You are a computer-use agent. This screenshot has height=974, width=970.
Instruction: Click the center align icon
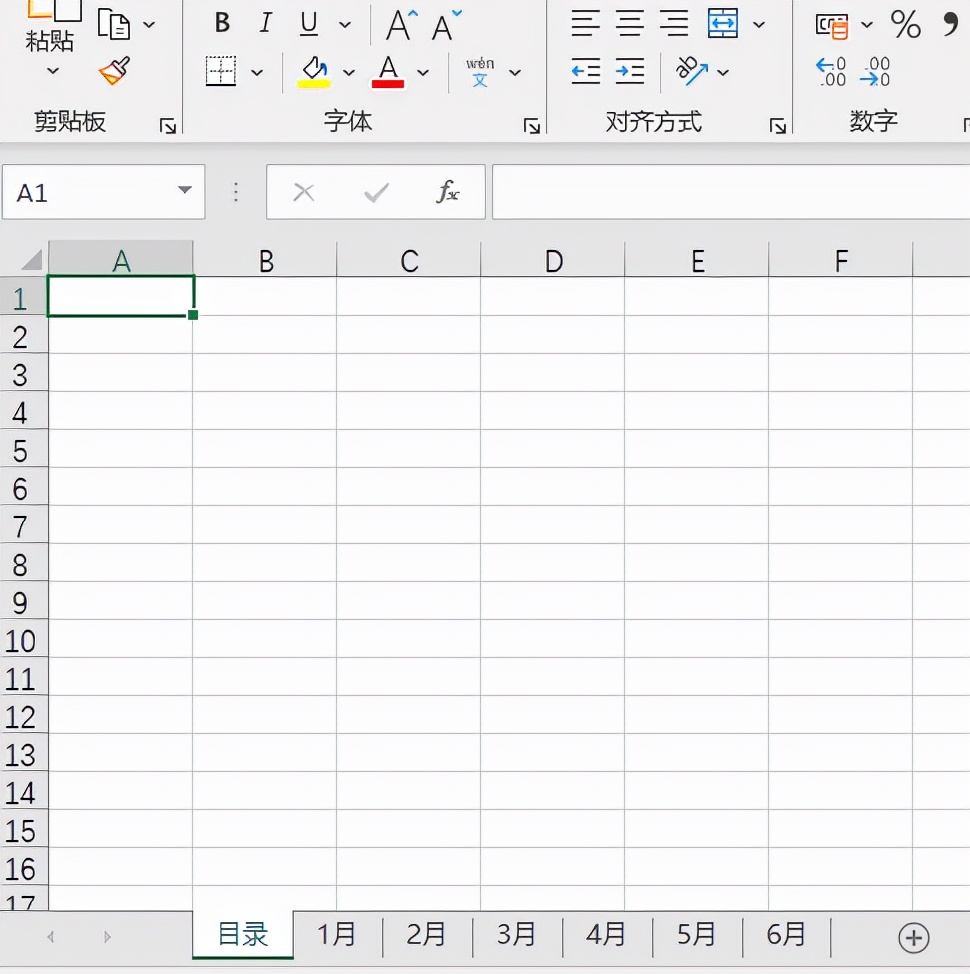coord(630,23)
